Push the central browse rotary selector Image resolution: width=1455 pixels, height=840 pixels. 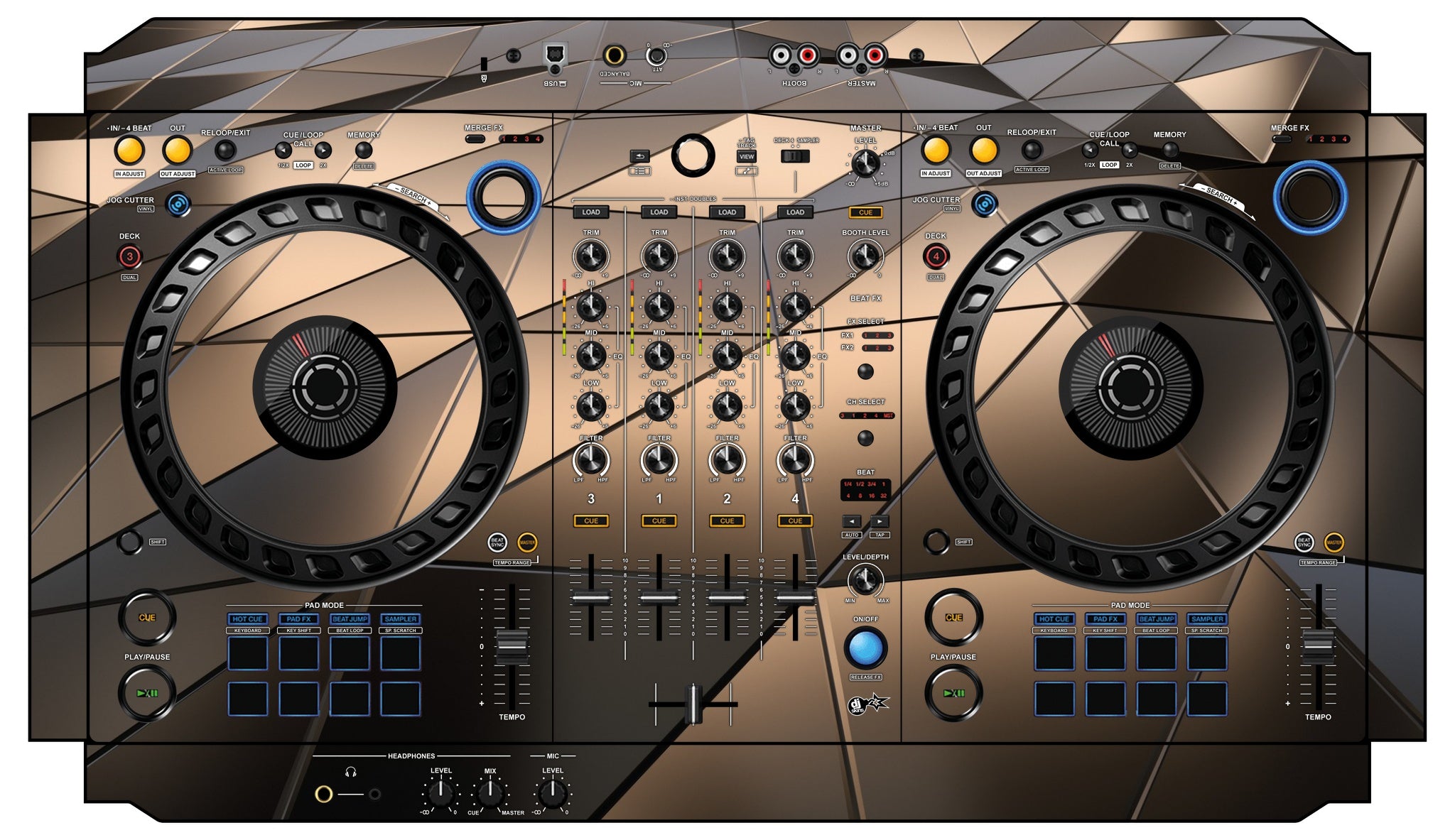click(x=693, y=156)
